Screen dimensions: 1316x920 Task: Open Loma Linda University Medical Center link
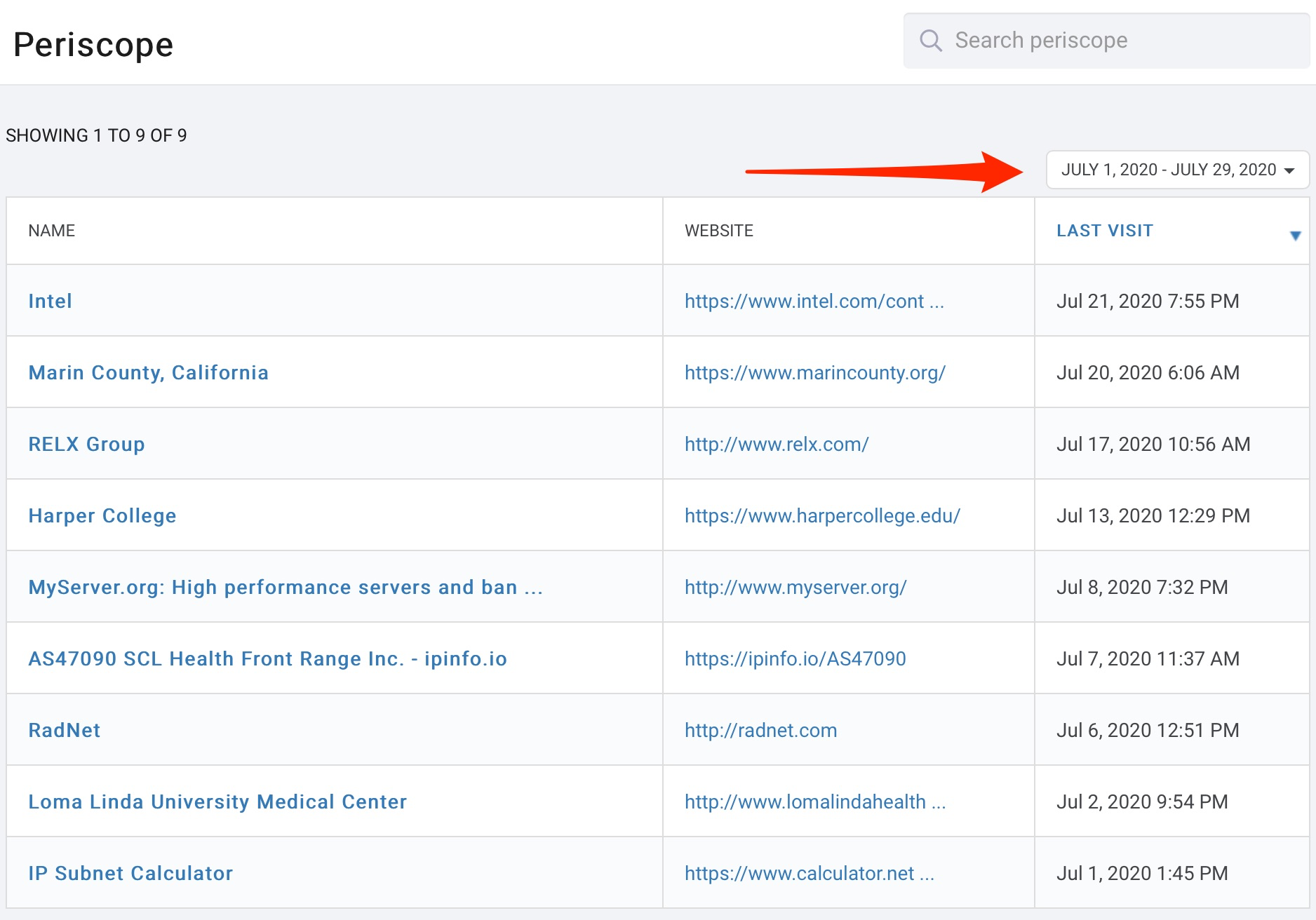(x=217, y=801)
